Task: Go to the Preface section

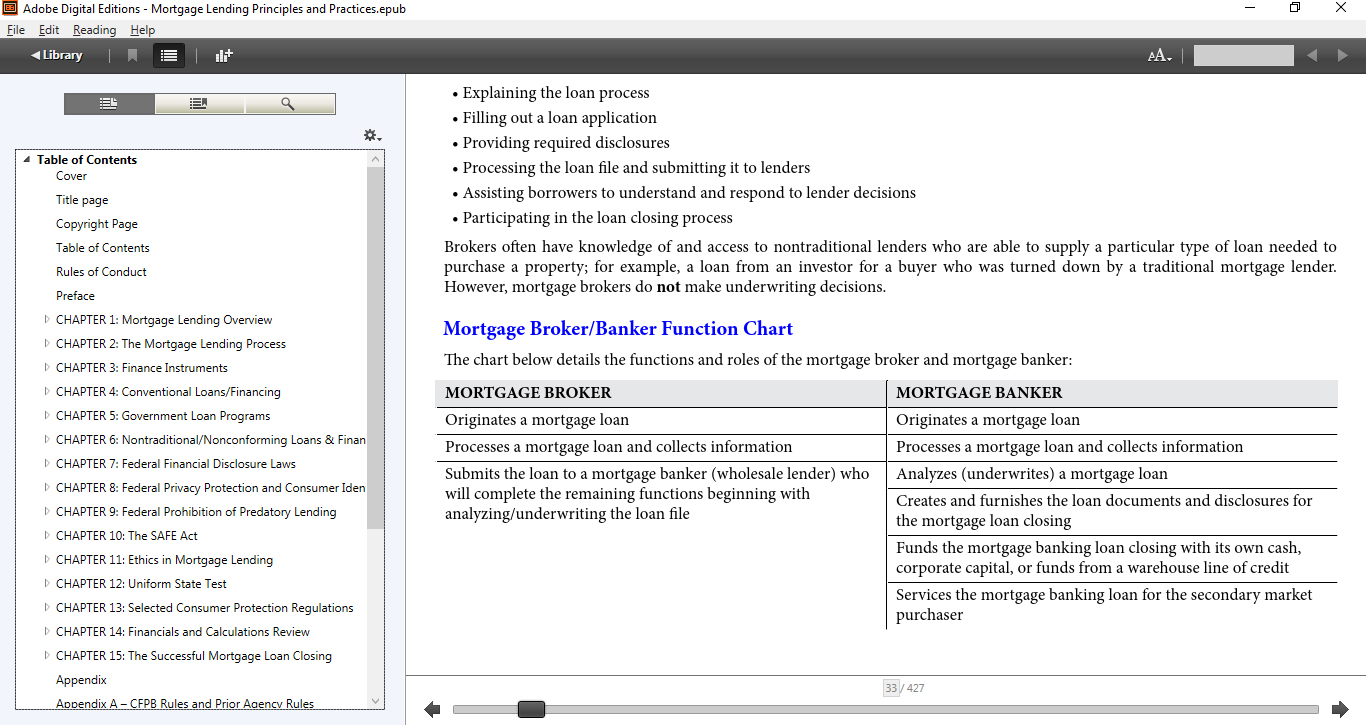Action: [75, 296]
